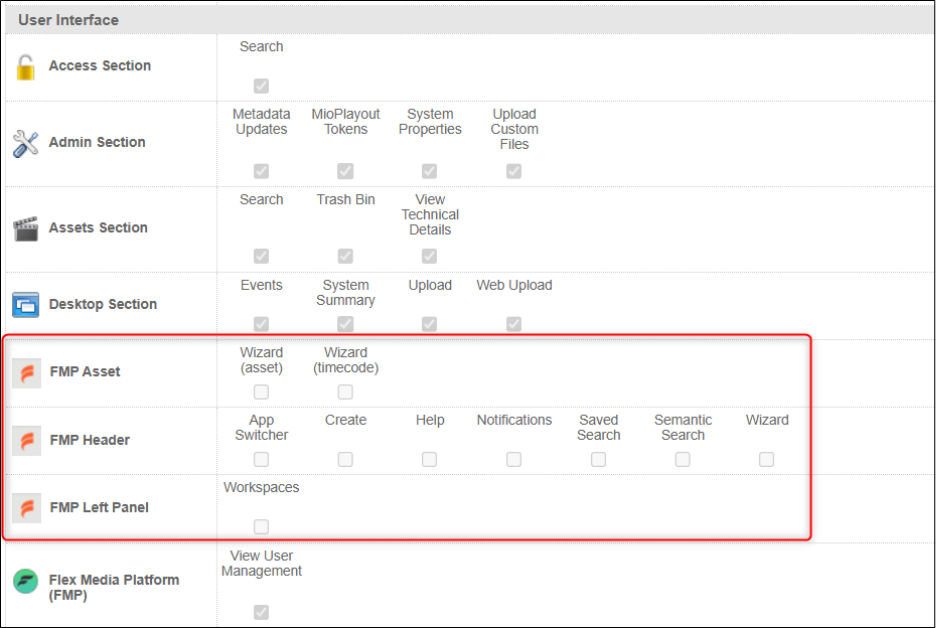
Task: Toggle the Web Upload checkbox
Action: pyautogui.click(x=513, y=324)
